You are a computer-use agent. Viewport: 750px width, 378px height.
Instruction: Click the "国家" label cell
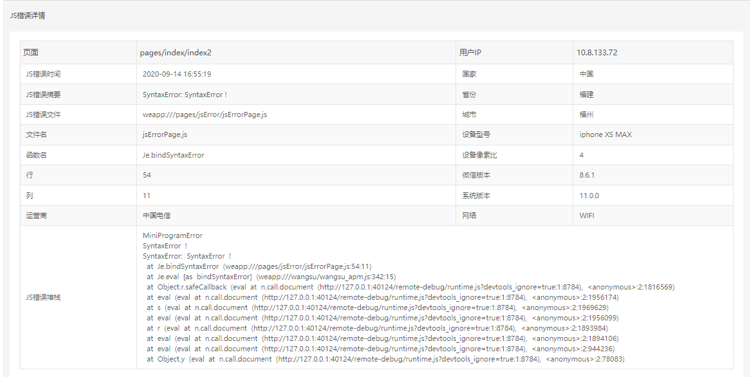pyautogui.click(x=514, y=74)
